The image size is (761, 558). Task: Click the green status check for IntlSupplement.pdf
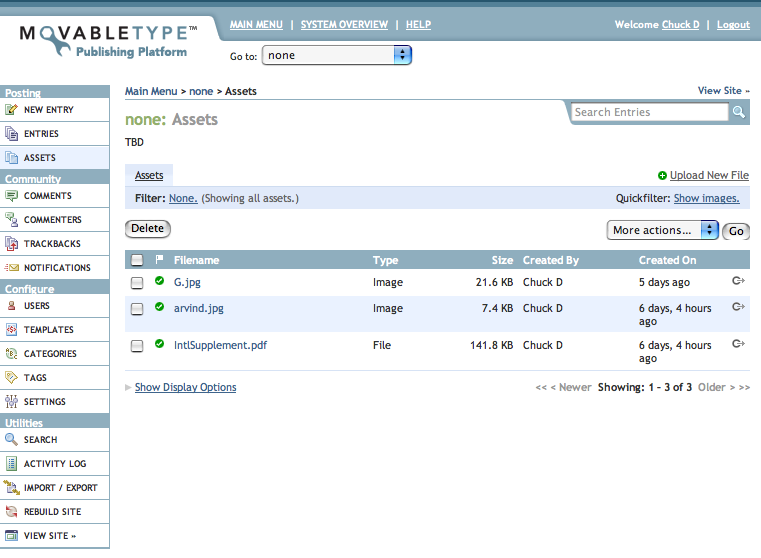159,344
